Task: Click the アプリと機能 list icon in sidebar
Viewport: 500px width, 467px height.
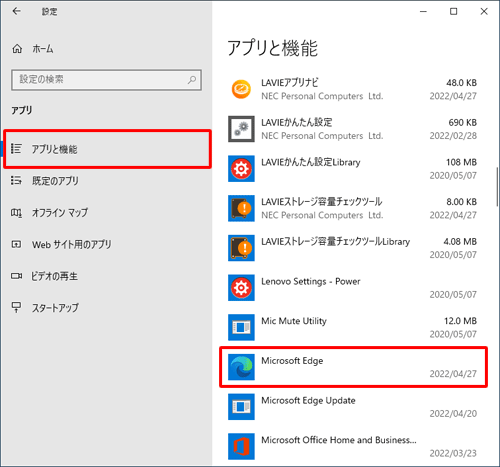Action: click(x=16, y=149)
